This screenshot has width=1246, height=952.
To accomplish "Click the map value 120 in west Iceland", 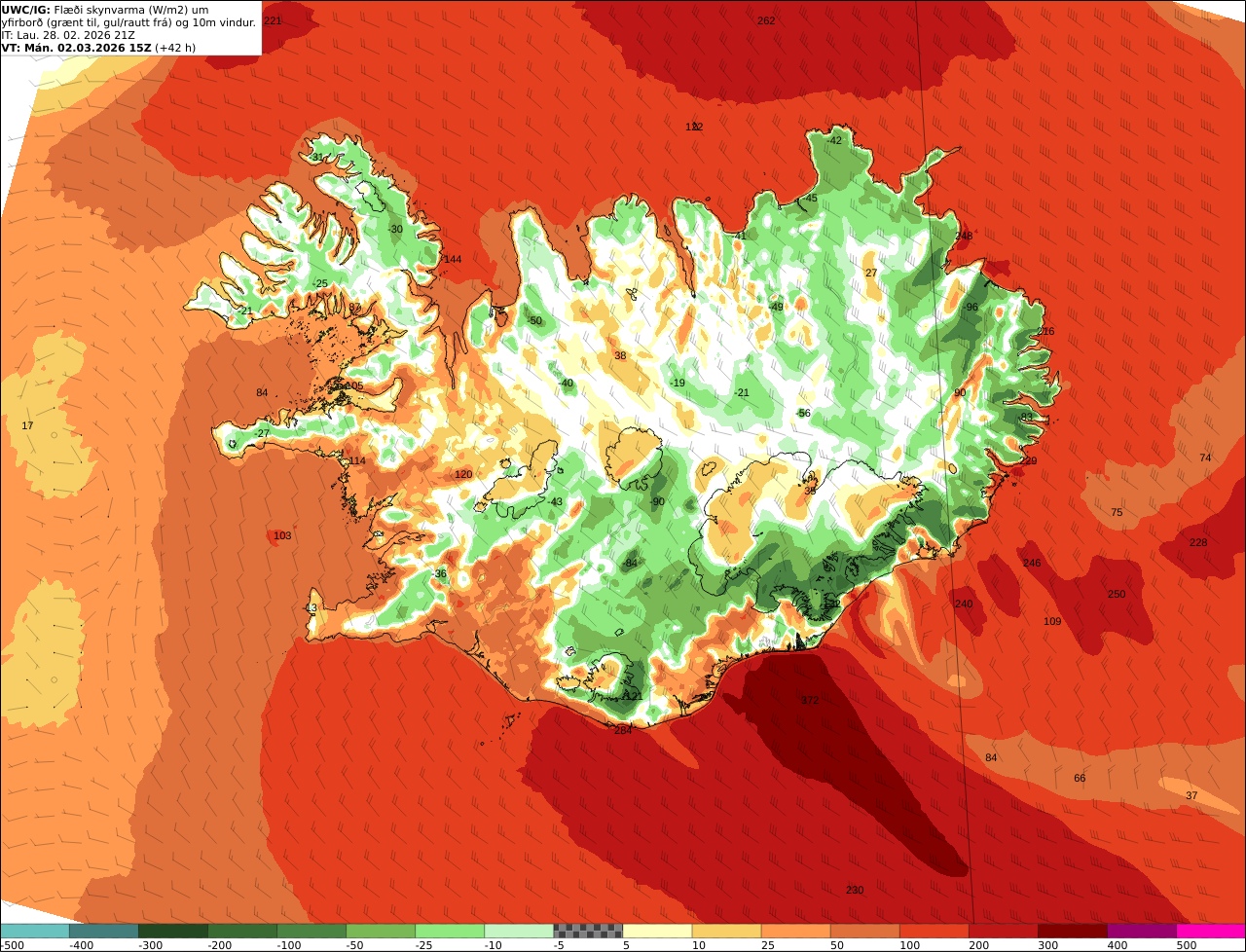I will [463, 474].
